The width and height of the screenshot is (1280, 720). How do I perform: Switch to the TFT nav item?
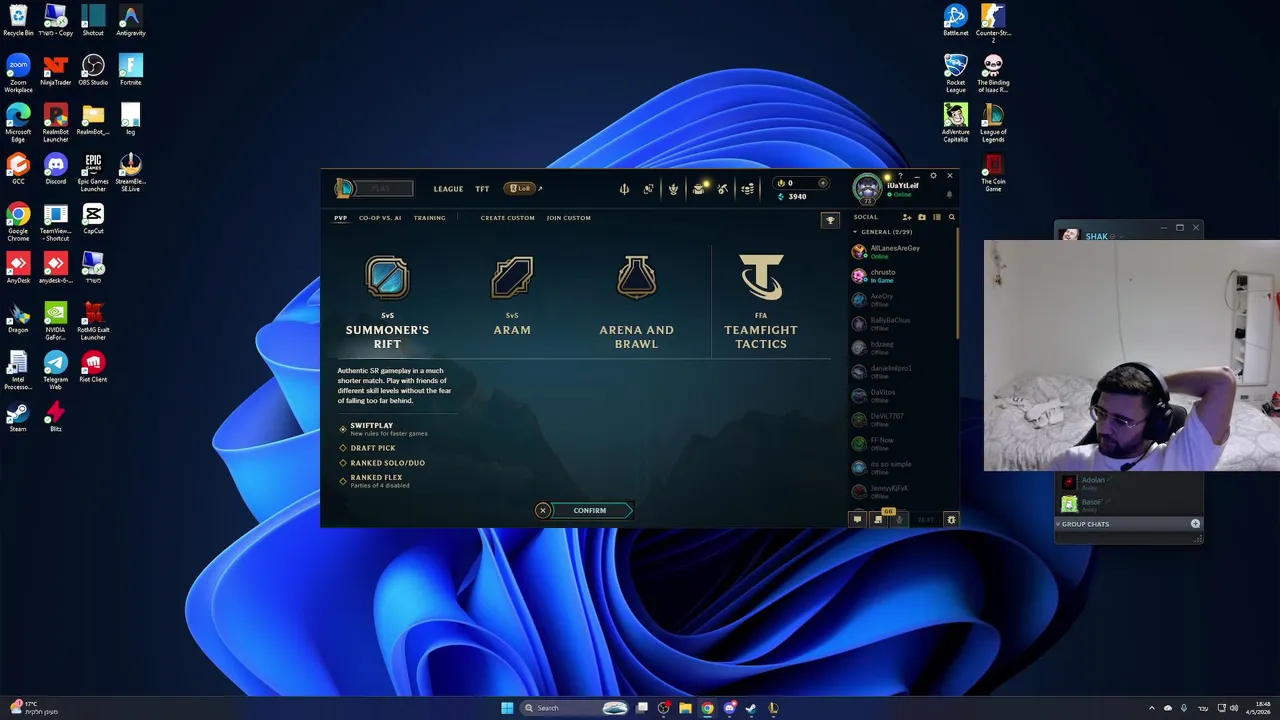482,189
